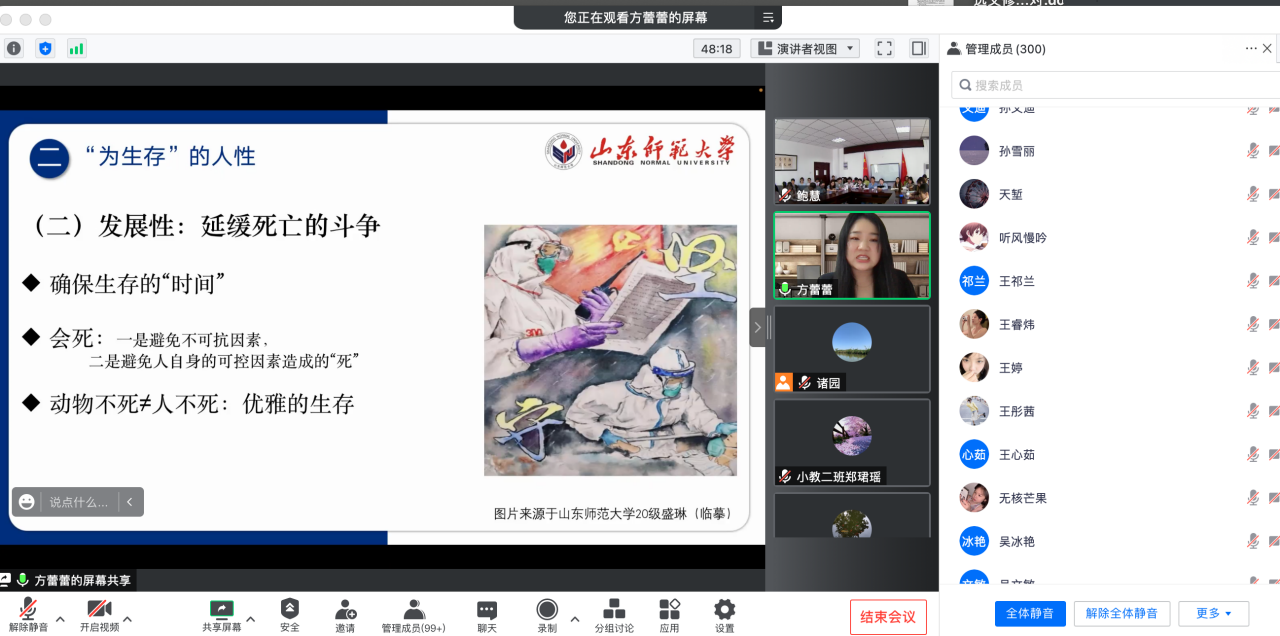The width and height of the screenshot is (1280, 636).
Task: Open the Speaker View (演讲者视图) dropdown
Action: (x=805, y=48)
